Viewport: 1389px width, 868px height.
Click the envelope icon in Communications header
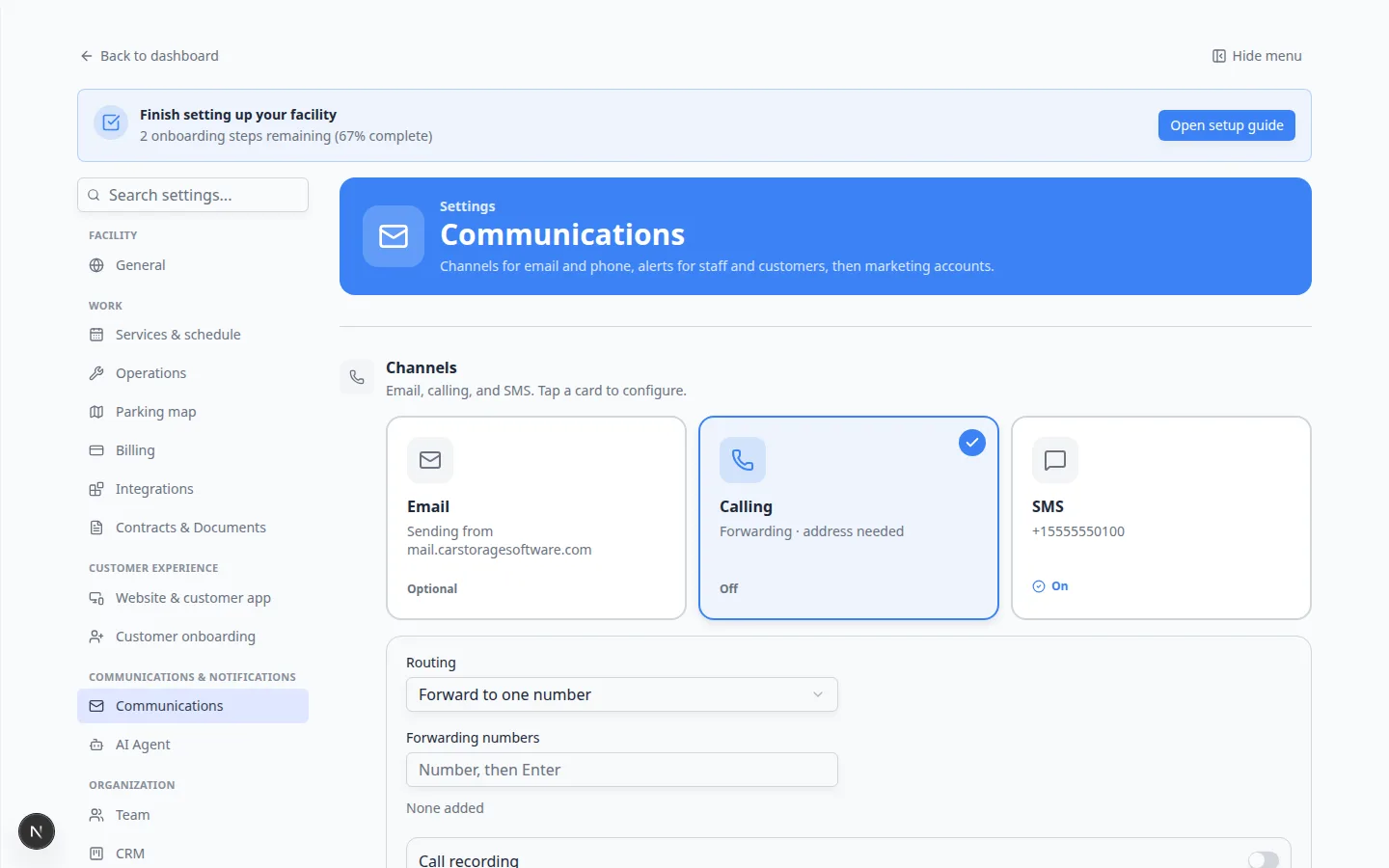(394, 236)
